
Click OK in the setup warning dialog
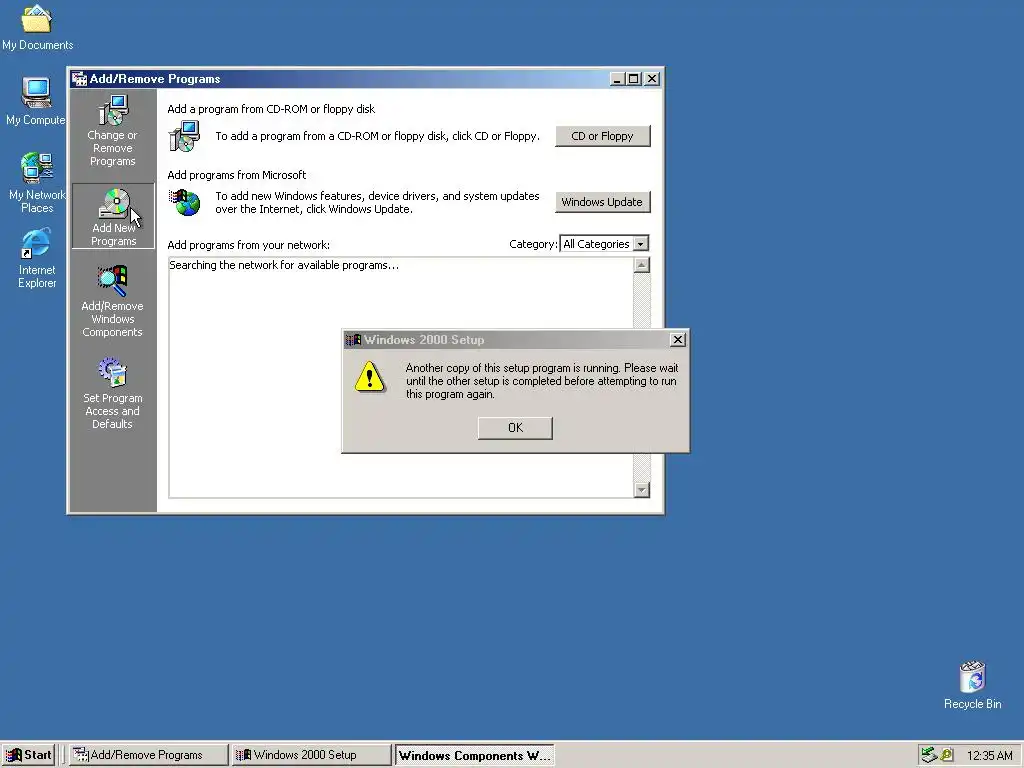(x=515, y=428)
